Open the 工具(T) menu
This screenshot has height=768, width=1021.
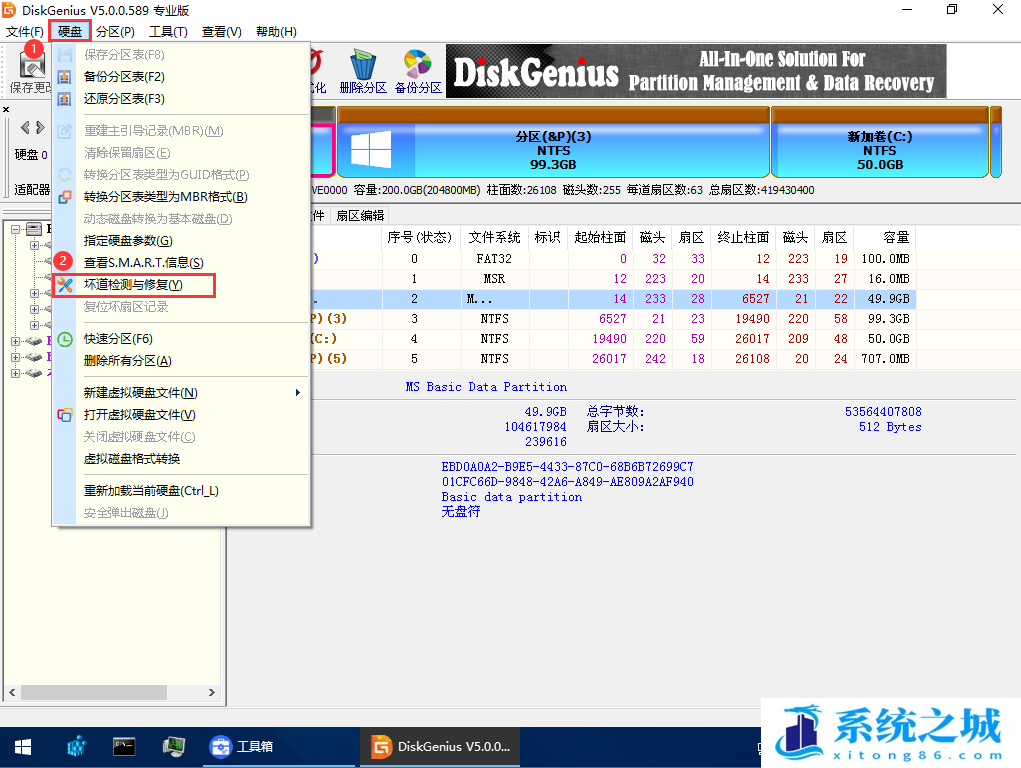tap(168, 32)
